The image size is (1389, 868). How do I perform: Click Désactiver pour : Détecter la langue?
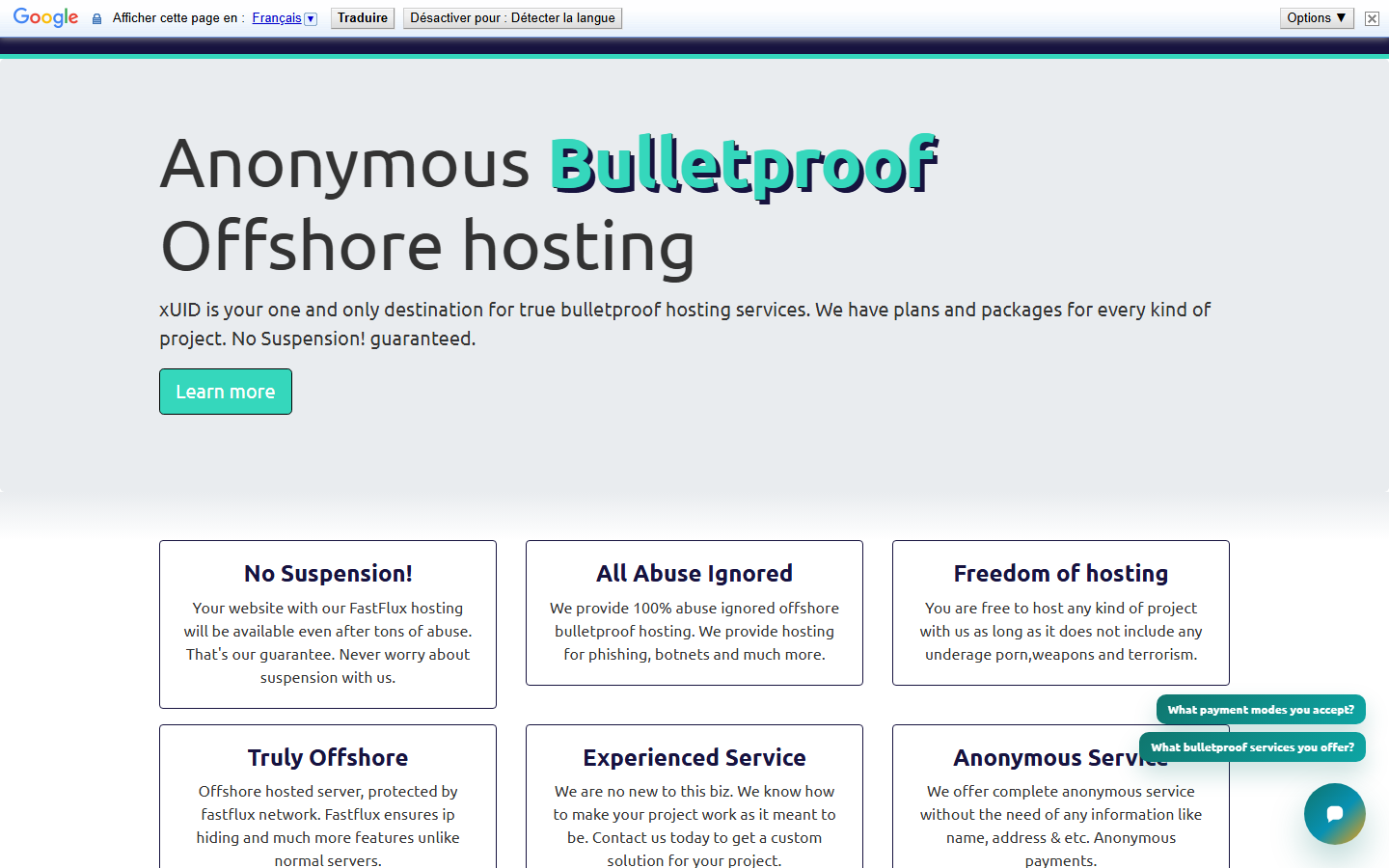[512, 18]
